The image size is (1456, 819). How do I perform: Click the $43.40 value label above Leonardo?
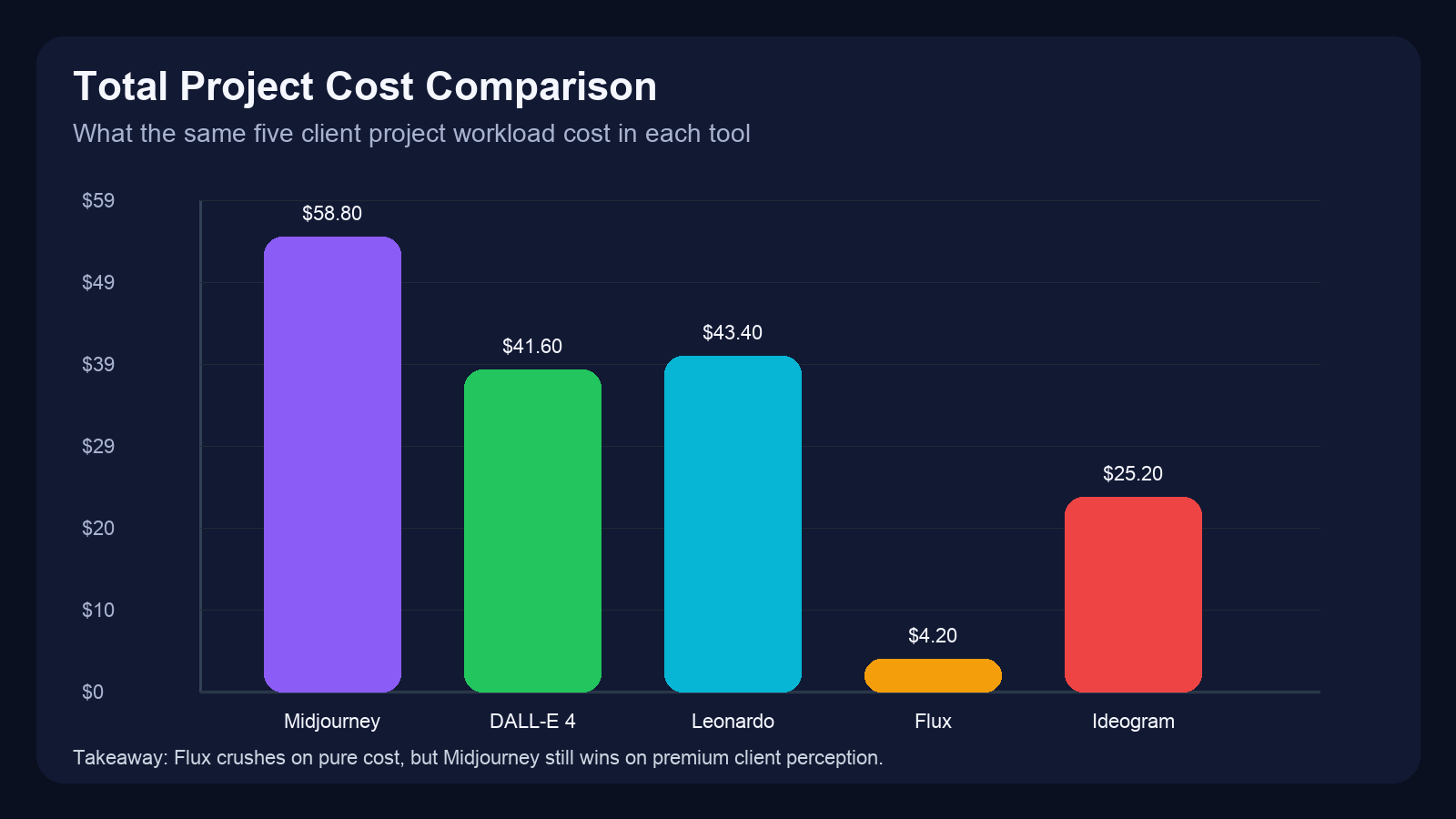[733, 332]
